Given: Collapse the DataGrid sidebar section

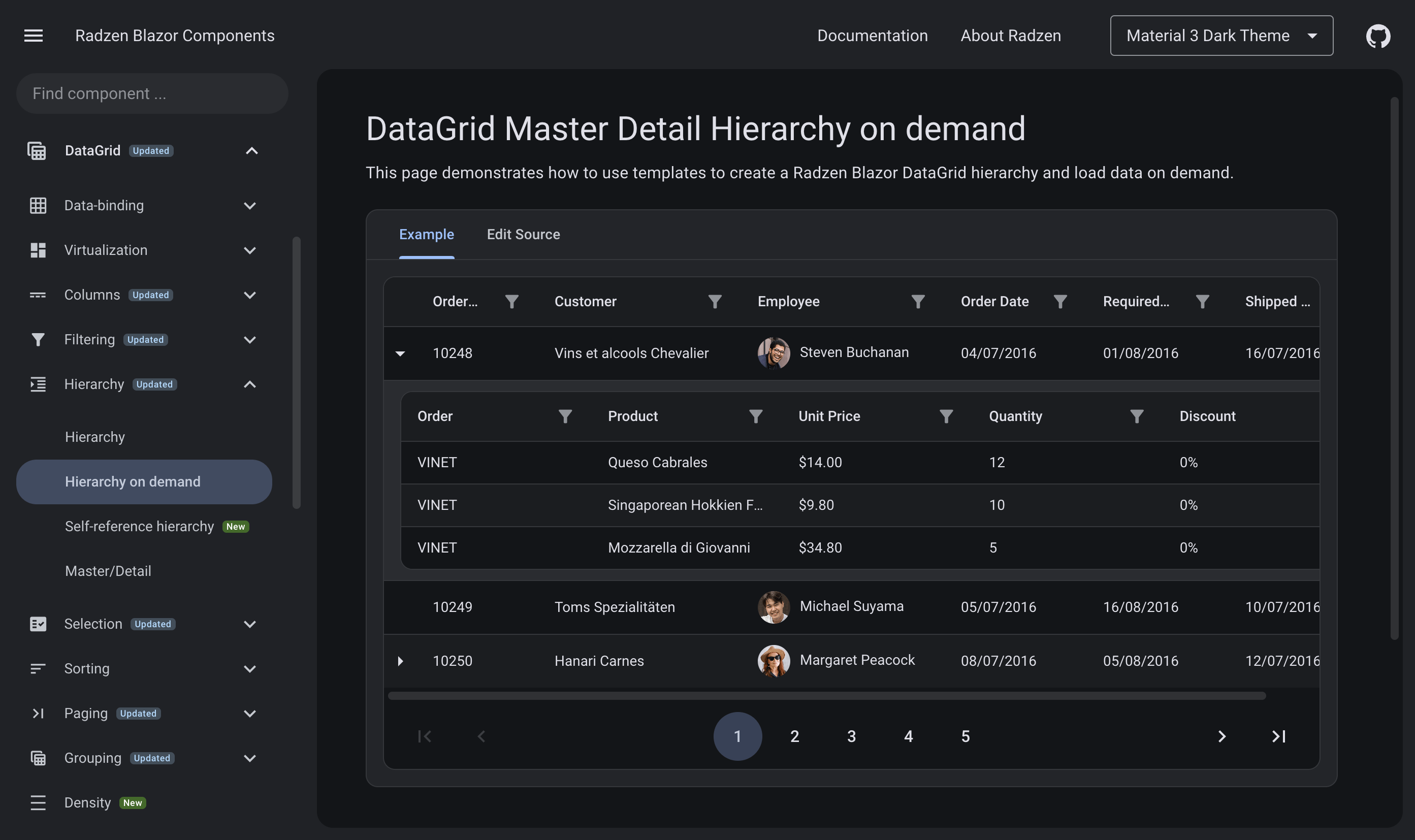Looking at the screenshot, I should pos(251,150).
